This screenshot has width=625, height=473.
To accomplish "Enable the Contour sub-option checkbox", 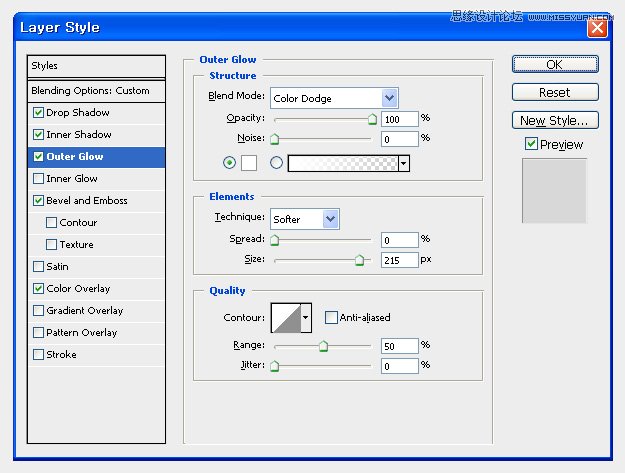I will 51,222.
